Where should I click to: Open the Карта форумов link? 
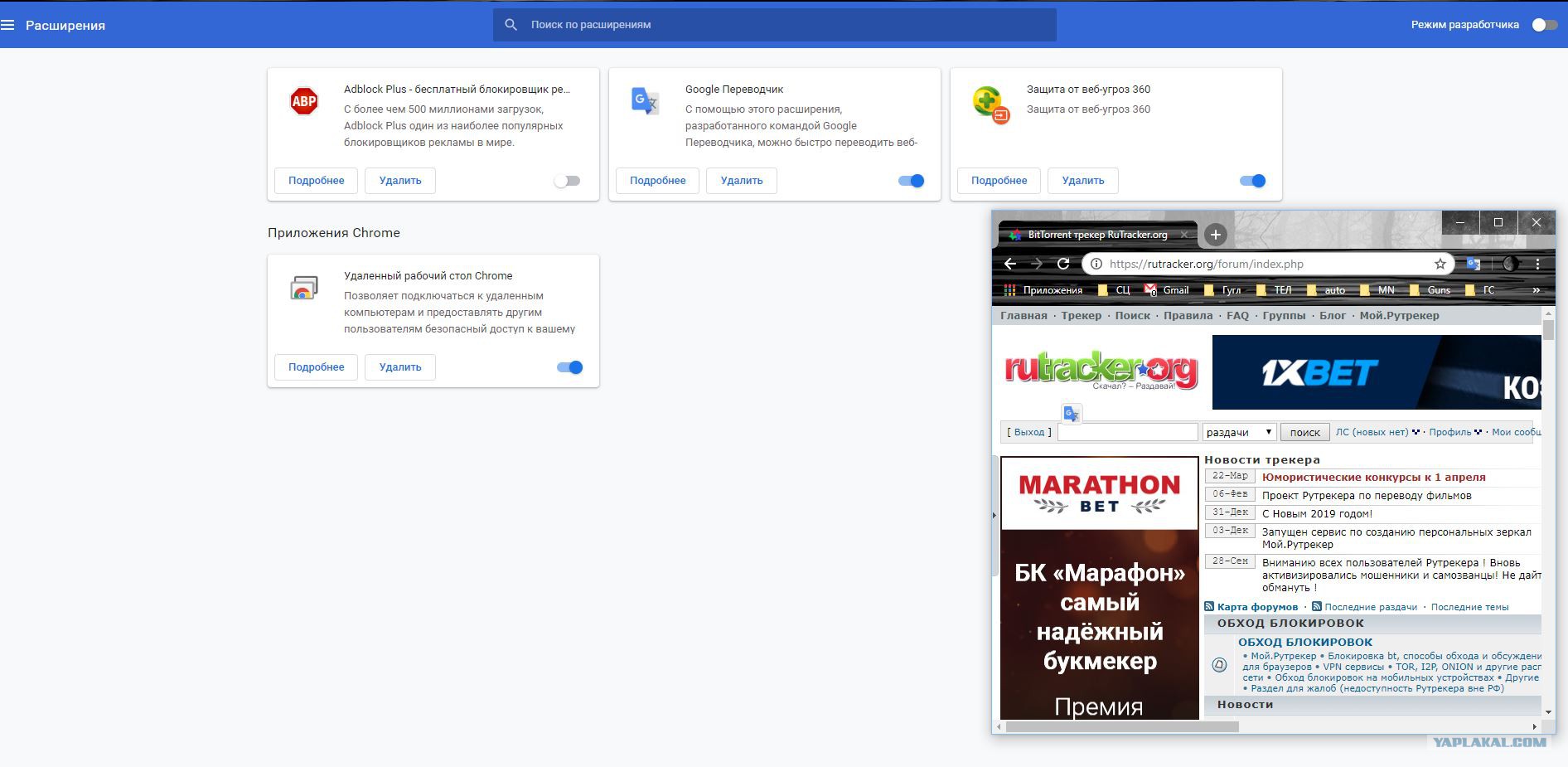coord(1258,607)
